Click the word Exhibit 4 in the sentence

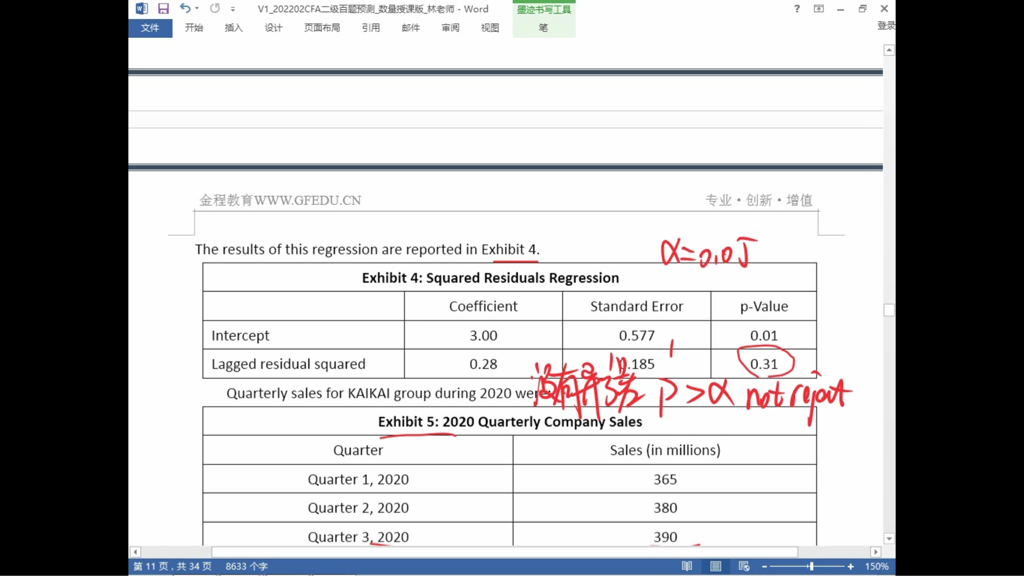point(509,249)
